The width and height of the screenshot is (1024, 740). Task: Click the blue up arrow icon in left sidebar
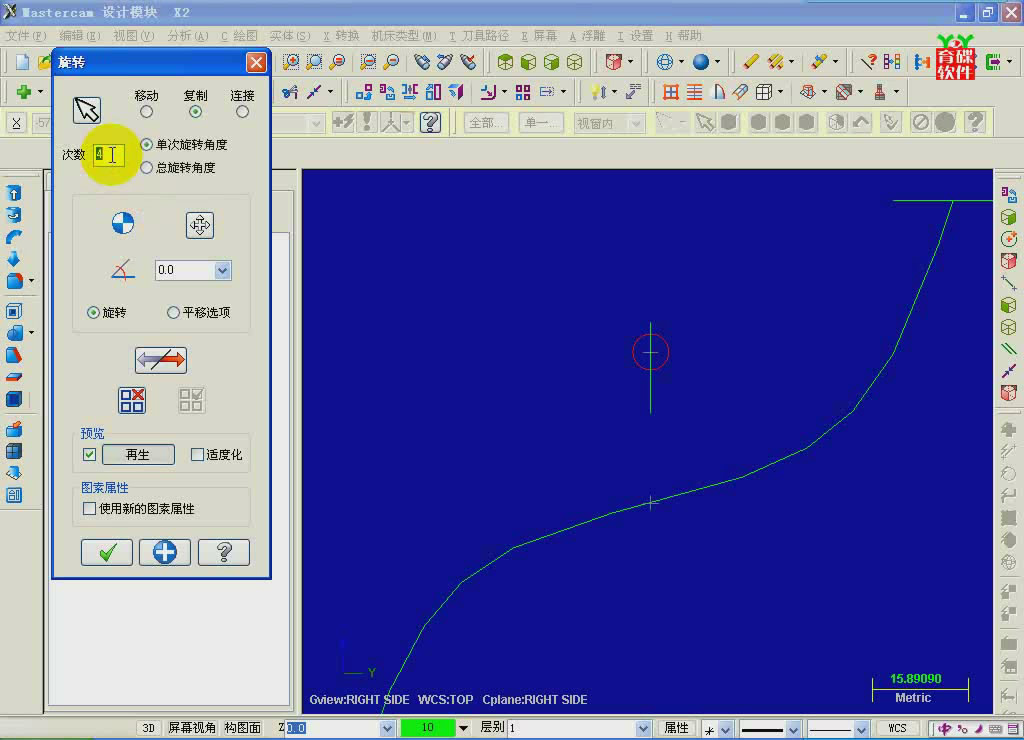point(14,193)
